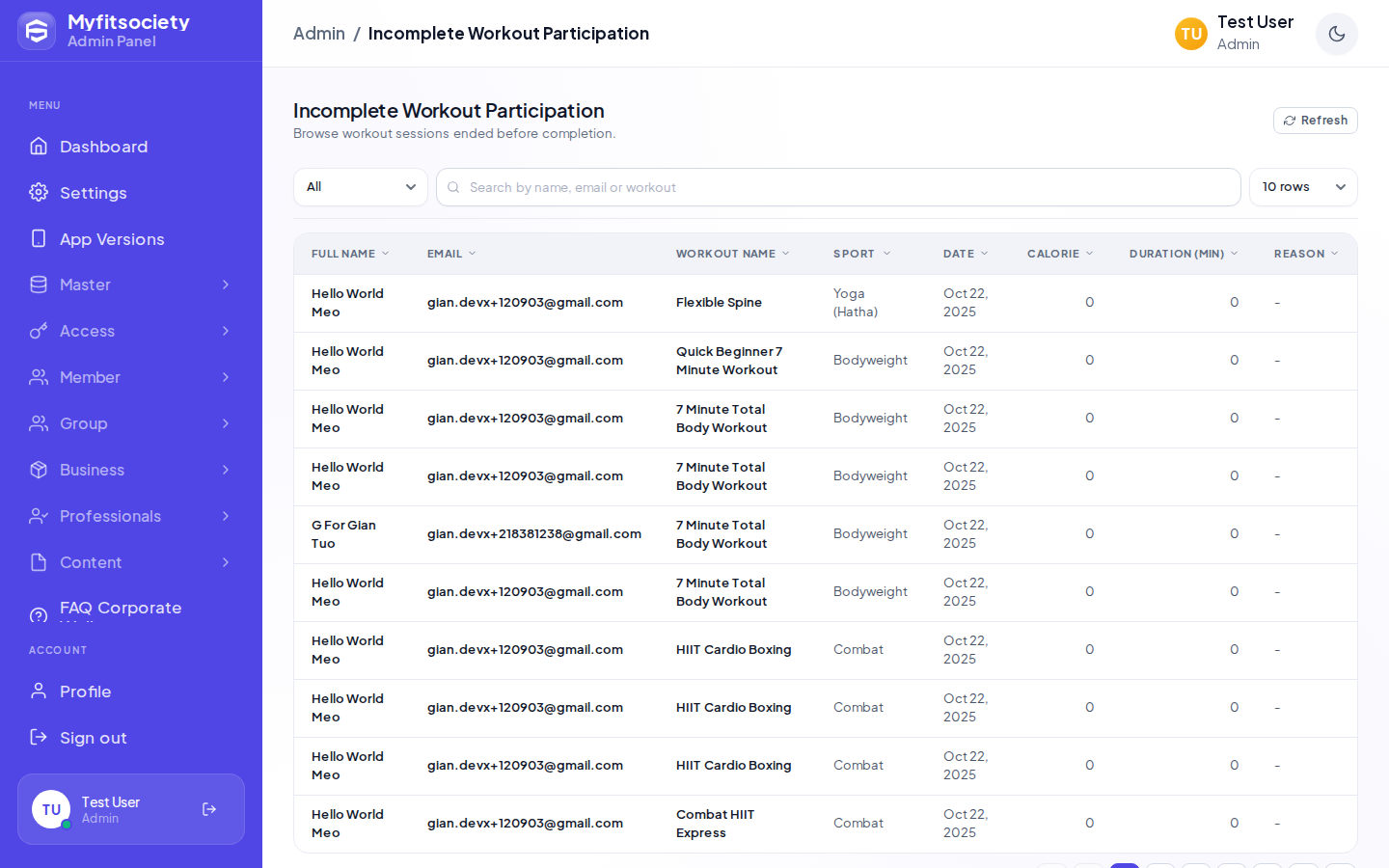Click the Master database icon
The image size is (1389, 868).
pyautogui.click(x=39, y=285)
